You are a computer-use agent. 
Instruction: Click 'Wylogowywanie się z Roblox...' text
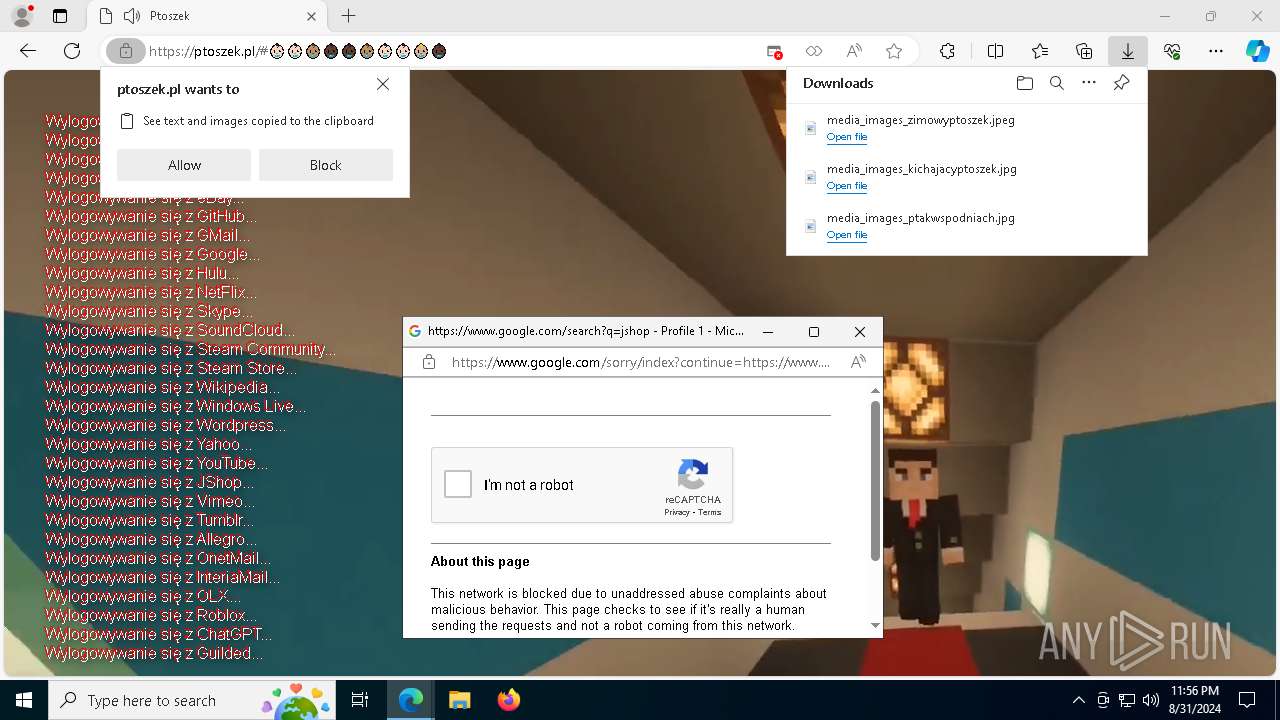[151, 616]
